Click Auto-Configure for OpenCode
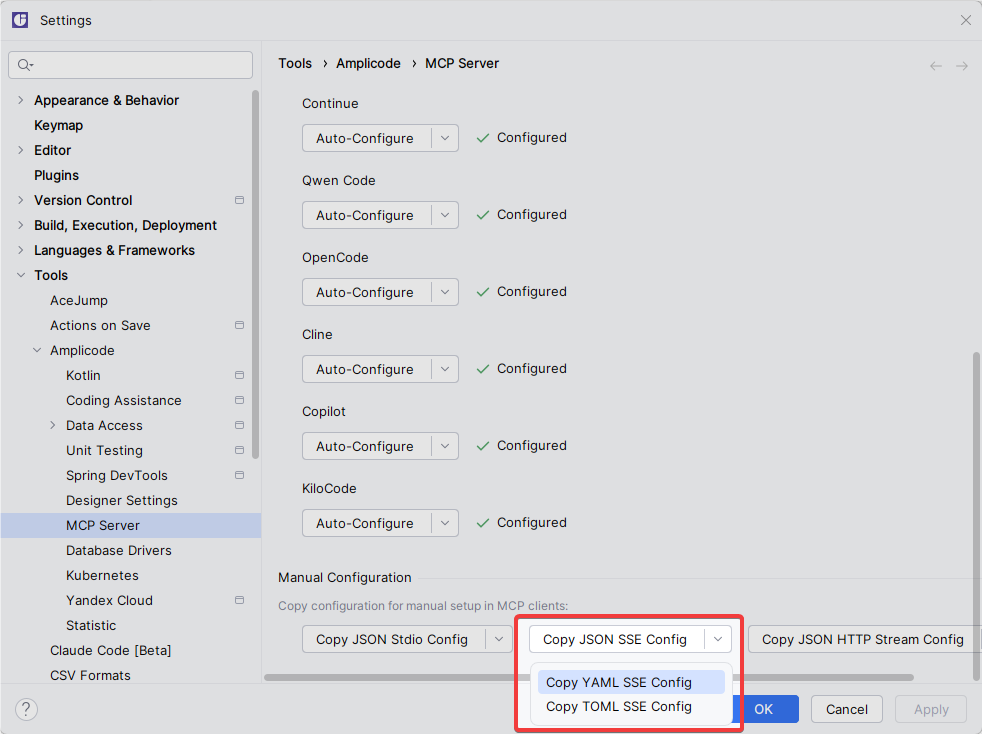The height and width of the screenshot is (734, 982). pos(366,292)
